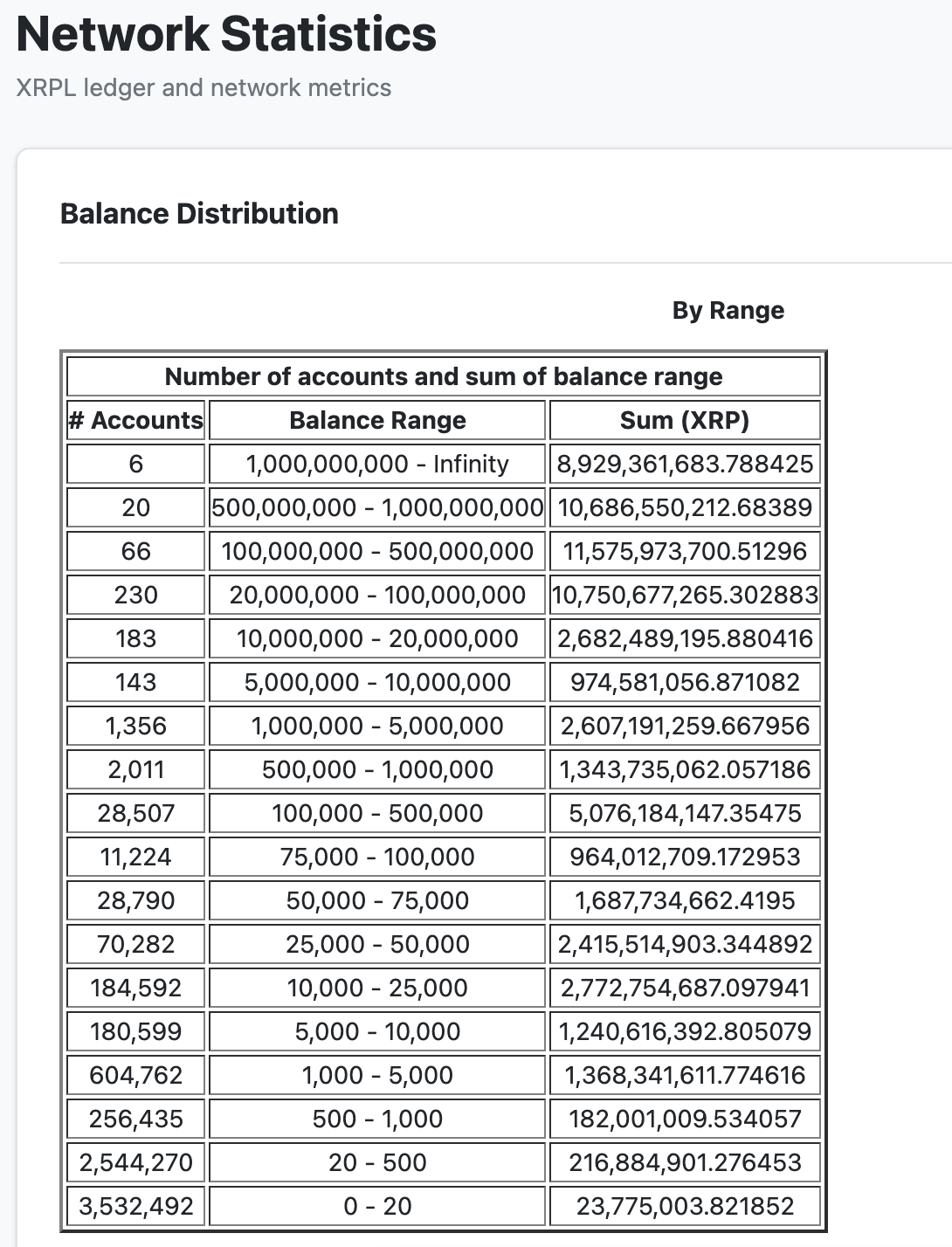This screenshot has width=952, height=1247.
Task: Select the By Range heading
Action: coord(728,310)
